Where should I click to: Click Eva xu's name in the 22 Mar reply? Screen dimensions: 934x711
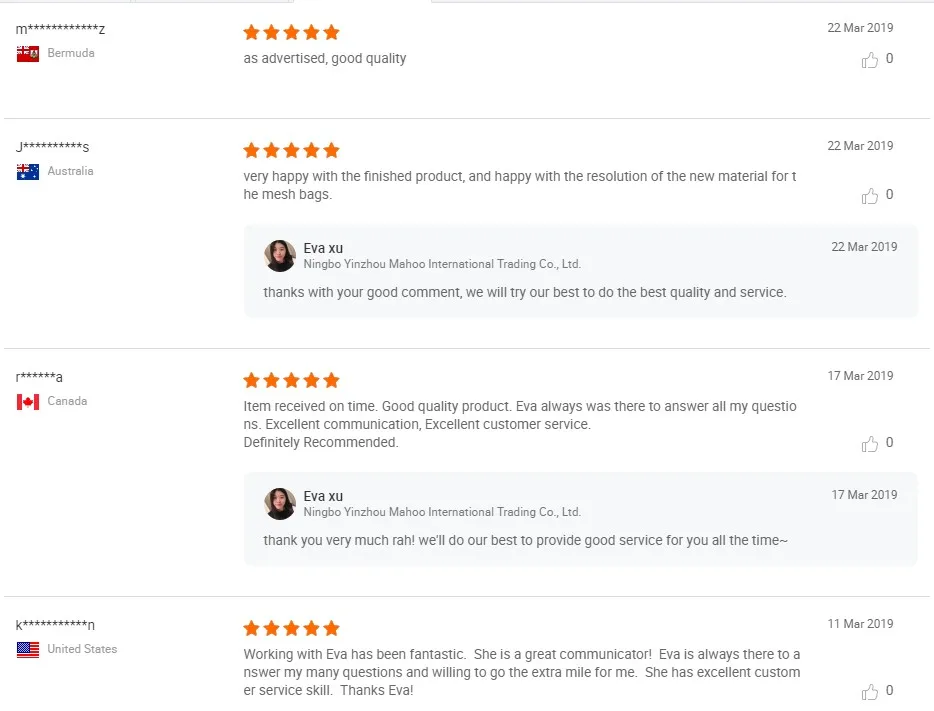pos(323,248)
